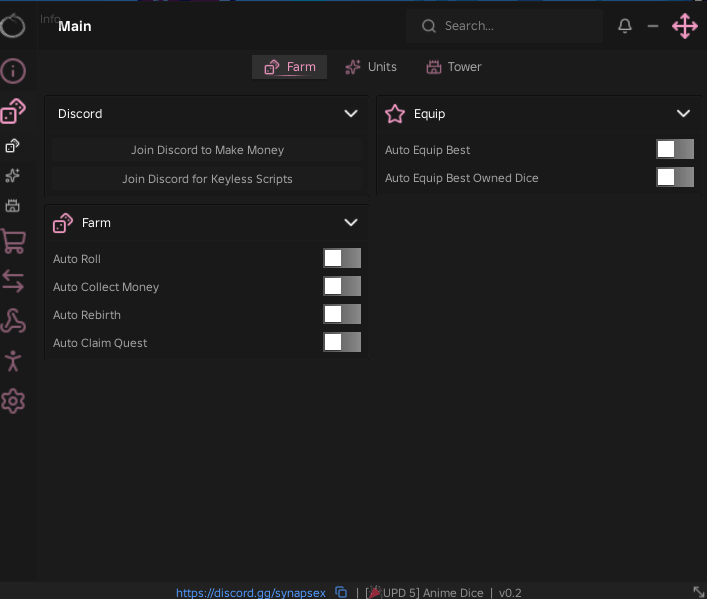Open the shopping cart sidebar icon
The width and height of the screenshot is (707, 599).
[x=13, y=241]
